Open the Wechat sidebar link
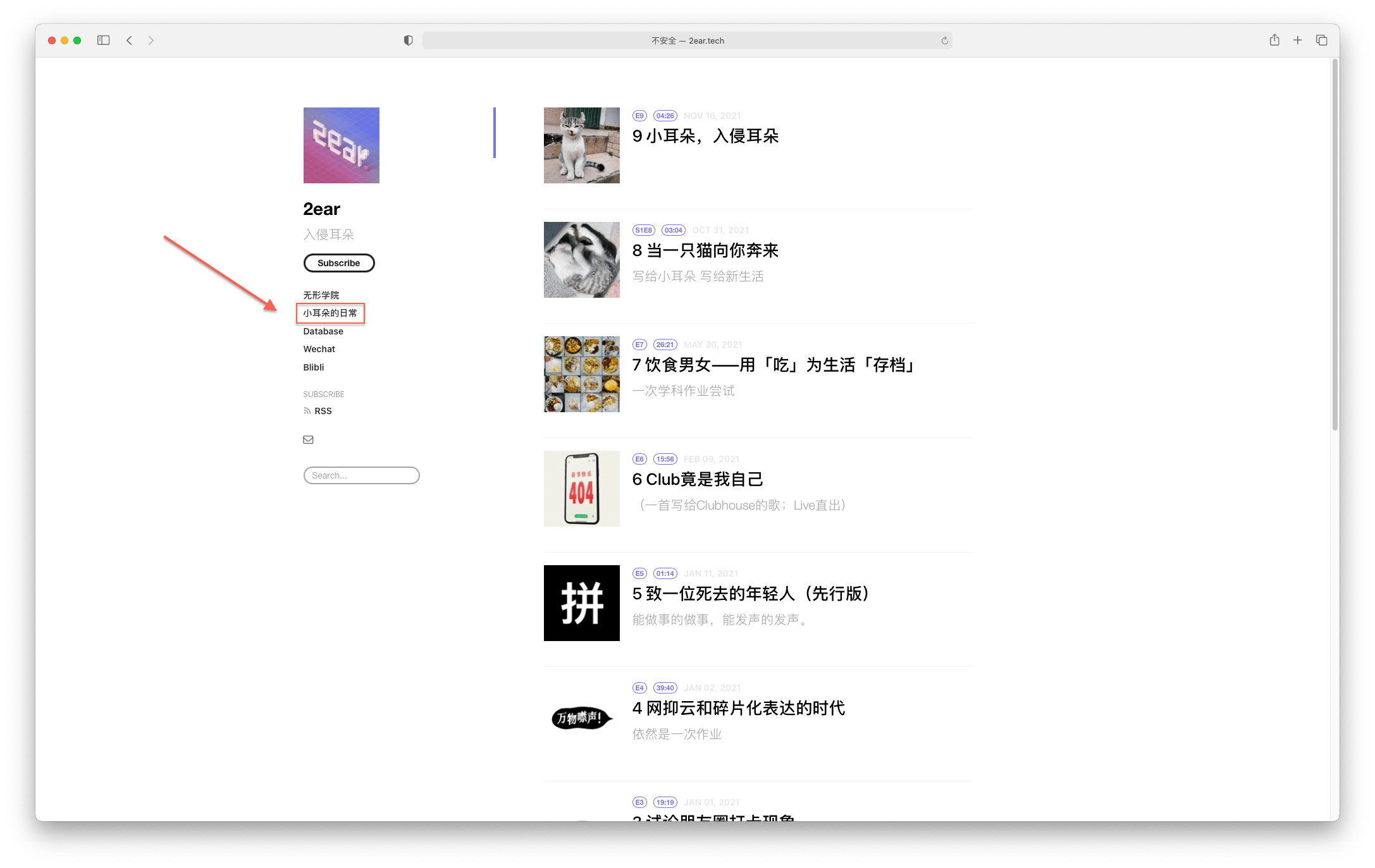Viewport: 1375px width, 868px height. [x=319, y=349]
